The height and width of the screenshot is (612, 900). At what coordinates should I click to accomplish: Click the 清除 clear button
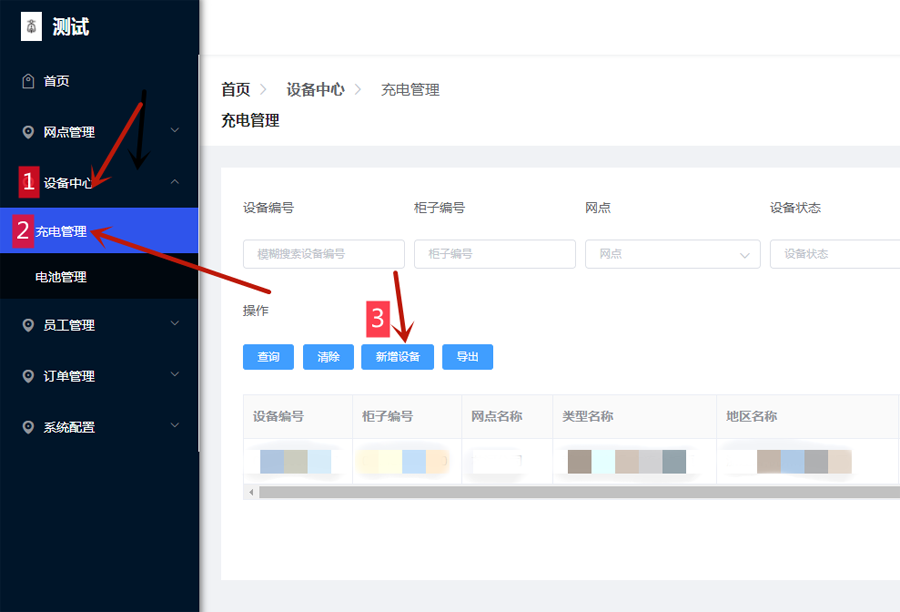(x=327, y=356)
